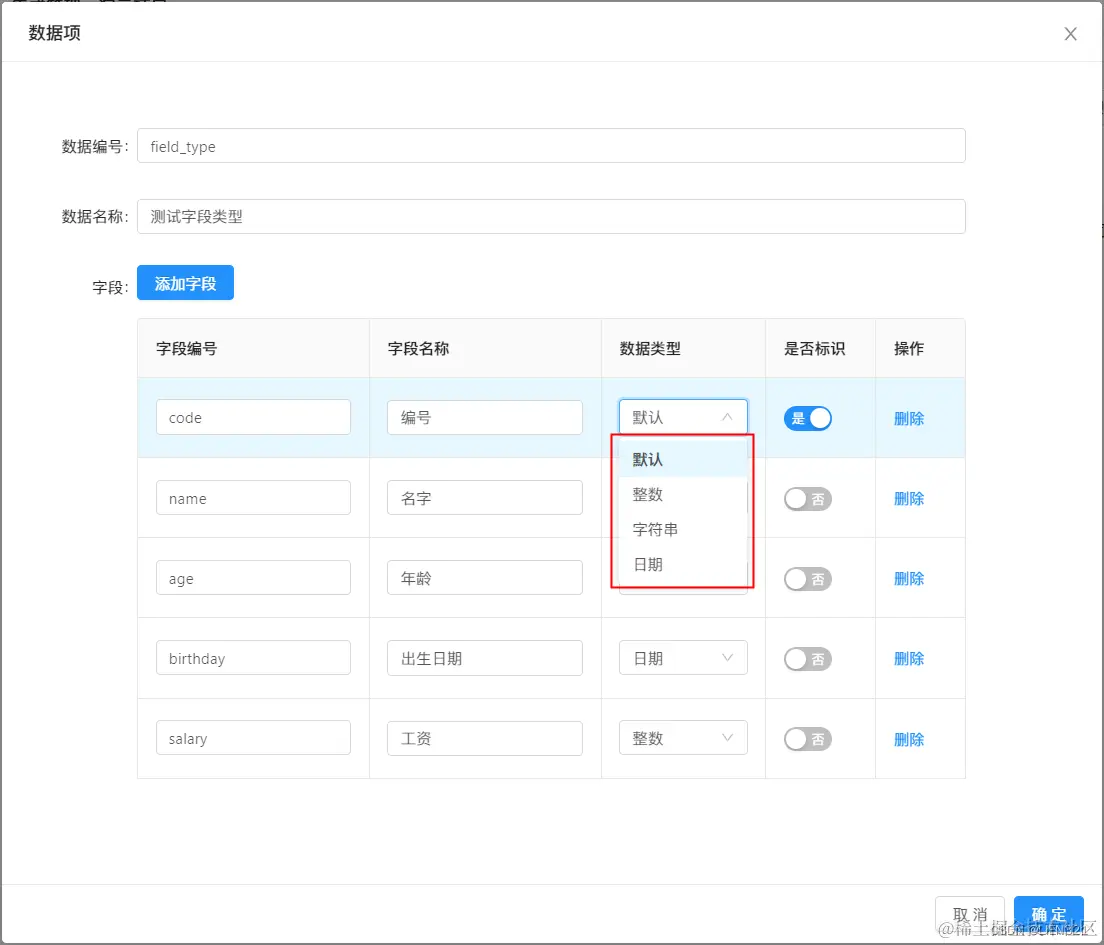
Task: Click the 确定 confirm button
Action: coord(1048,913)
